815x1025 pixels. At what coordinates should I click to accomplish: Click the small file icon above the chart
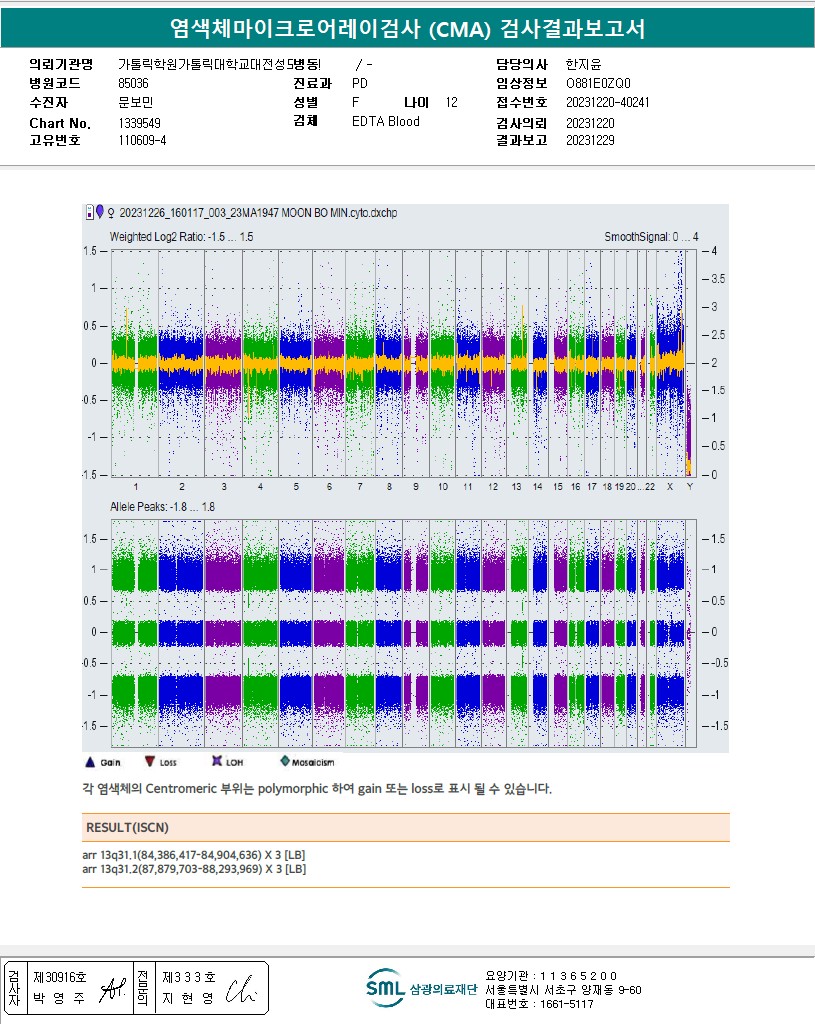[x=89, y=211]
